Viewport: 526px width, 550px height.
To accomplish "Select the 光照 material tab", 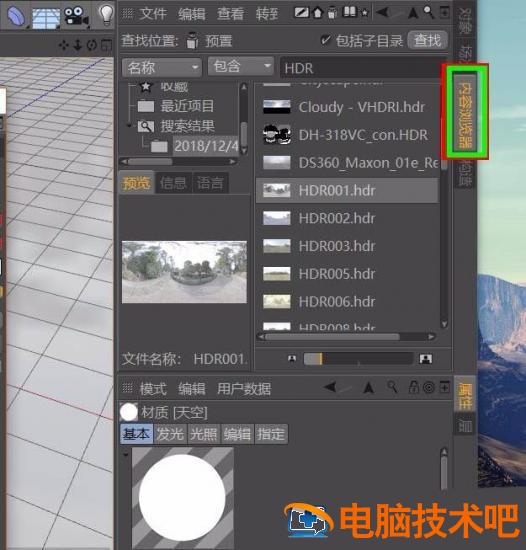I will click(x=204, y=434).
